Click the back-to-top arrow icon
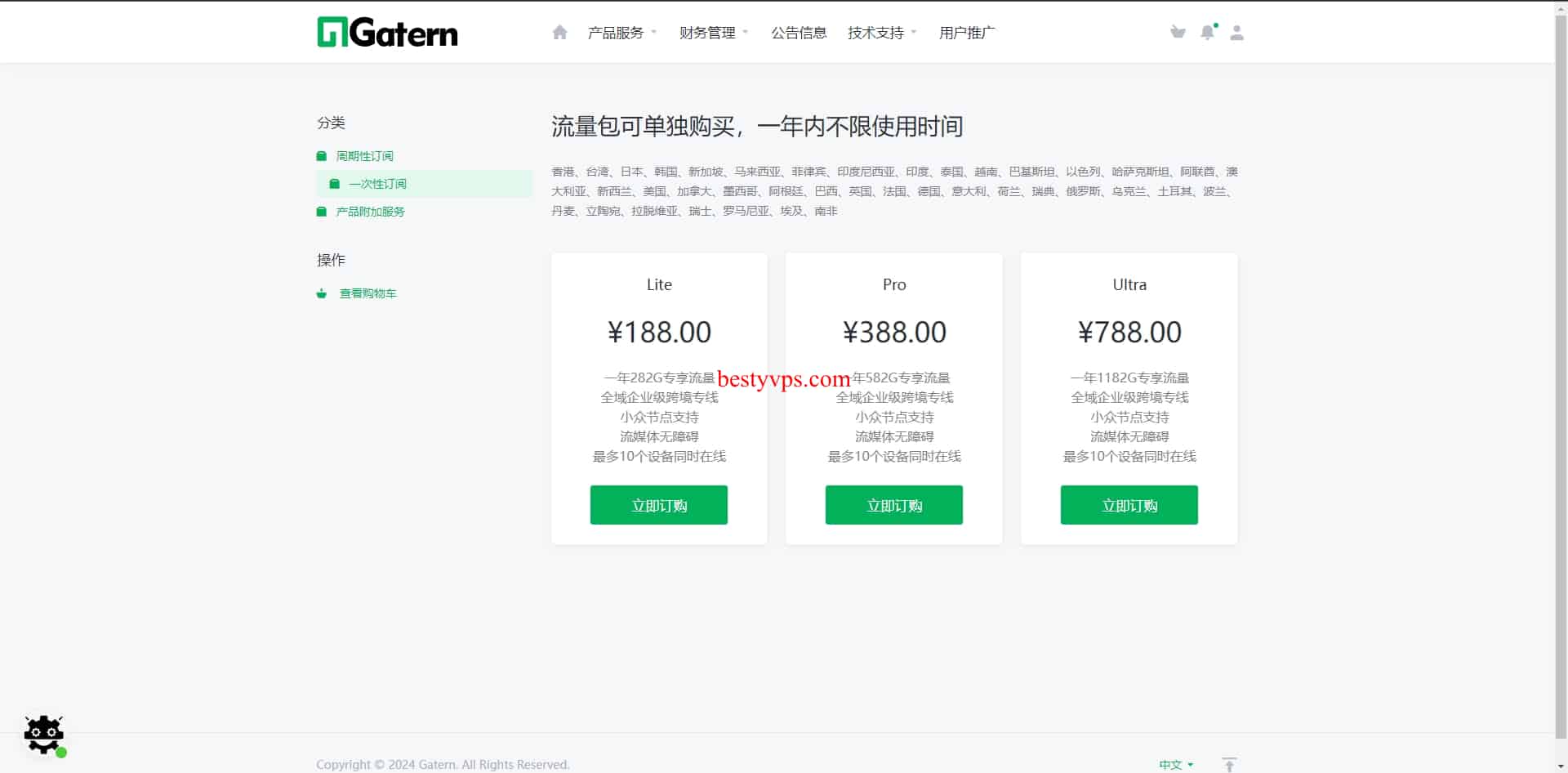 pos(1229,764)
